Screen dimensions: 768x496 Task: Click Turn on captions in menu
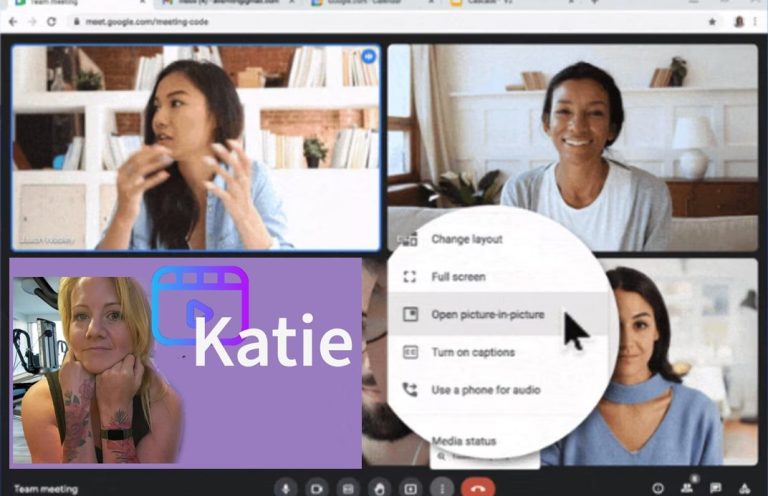(472, 352)
